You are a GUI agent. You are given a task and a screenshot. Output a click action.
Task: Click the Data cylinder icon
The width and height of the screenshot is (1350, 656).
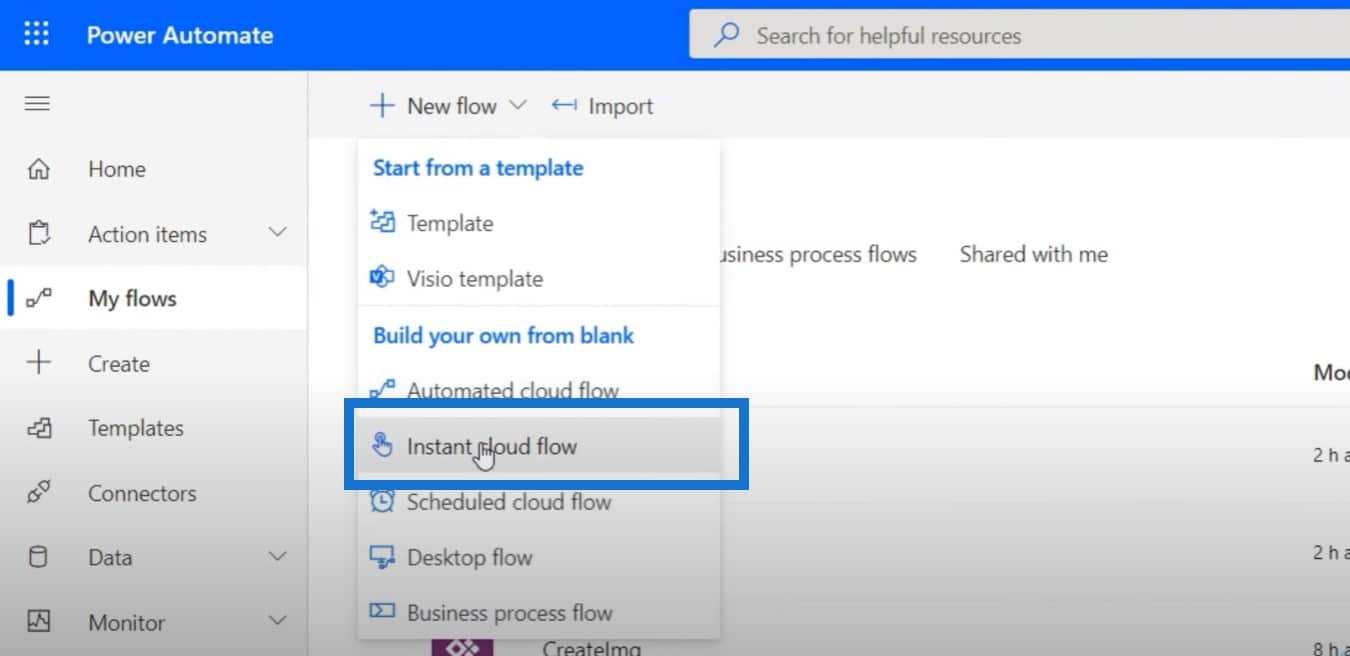pyautogui.click(x=38, y=558)
